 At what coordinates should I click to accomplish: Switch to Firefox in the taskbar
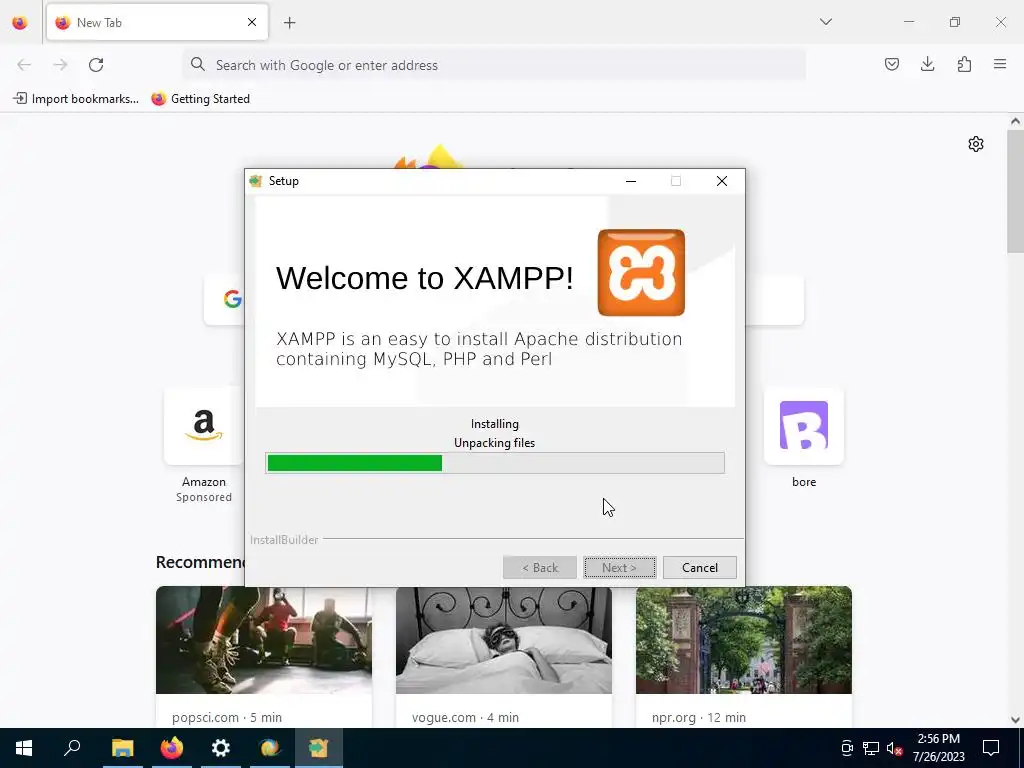(x=172, y=748)
